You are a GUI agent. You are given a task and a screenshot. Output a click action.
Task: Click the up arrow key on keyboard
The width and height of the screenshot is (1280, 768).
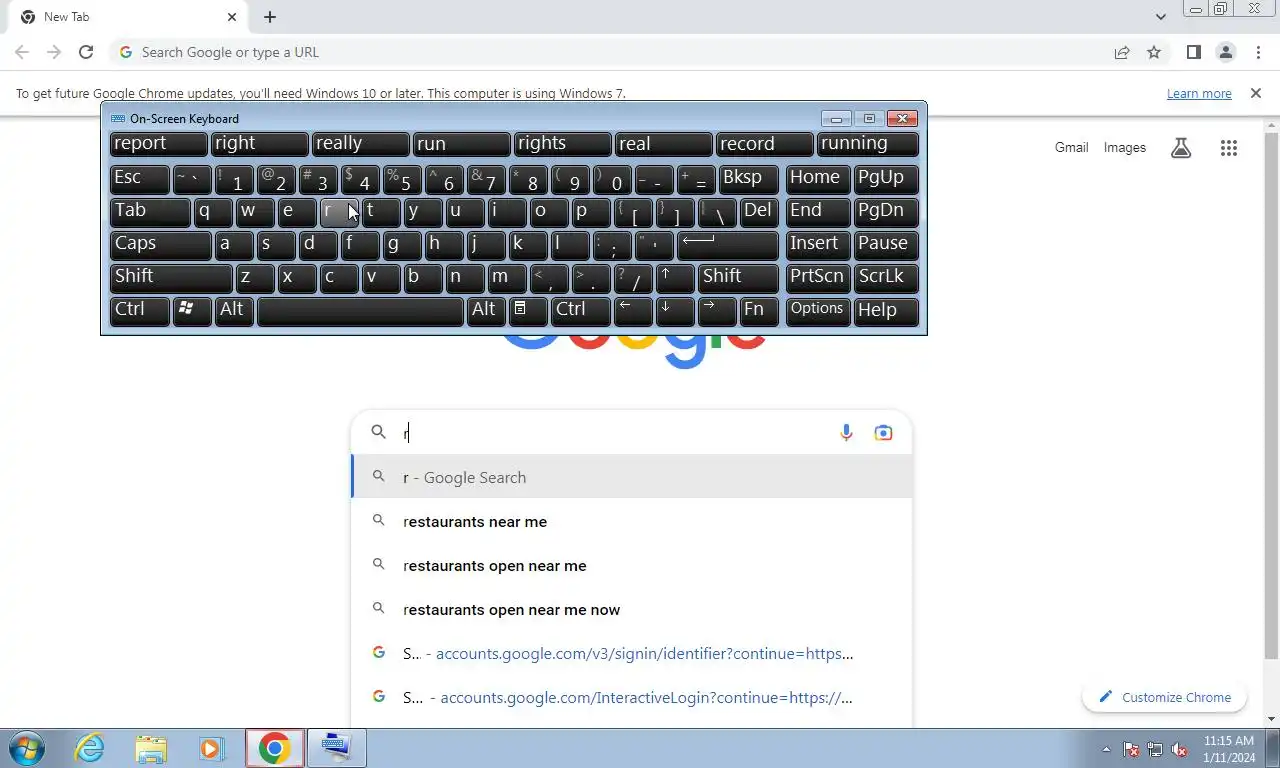click(675, 277)
